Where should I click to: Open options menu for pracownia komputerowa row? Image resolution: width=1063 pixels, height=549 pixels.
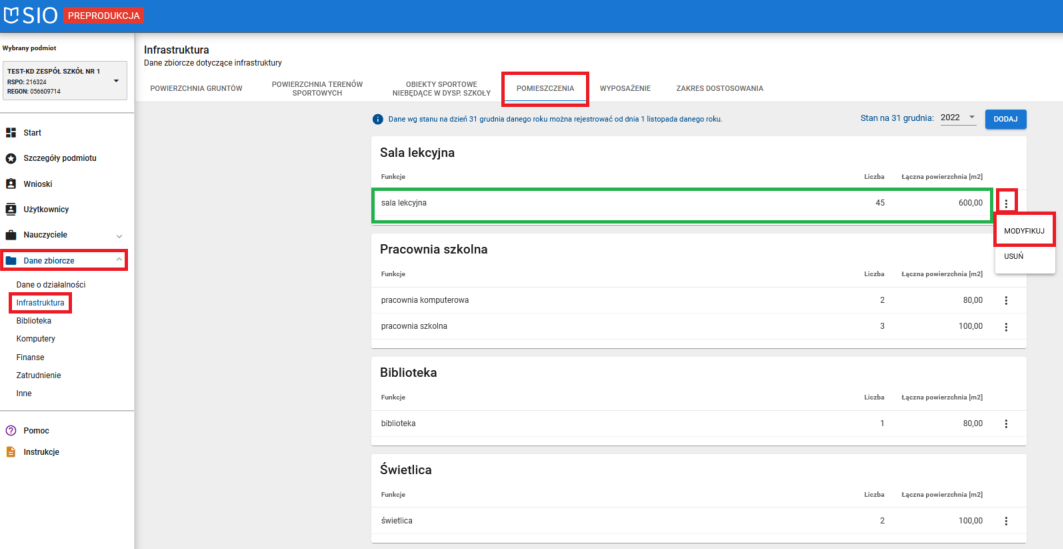1006,300
